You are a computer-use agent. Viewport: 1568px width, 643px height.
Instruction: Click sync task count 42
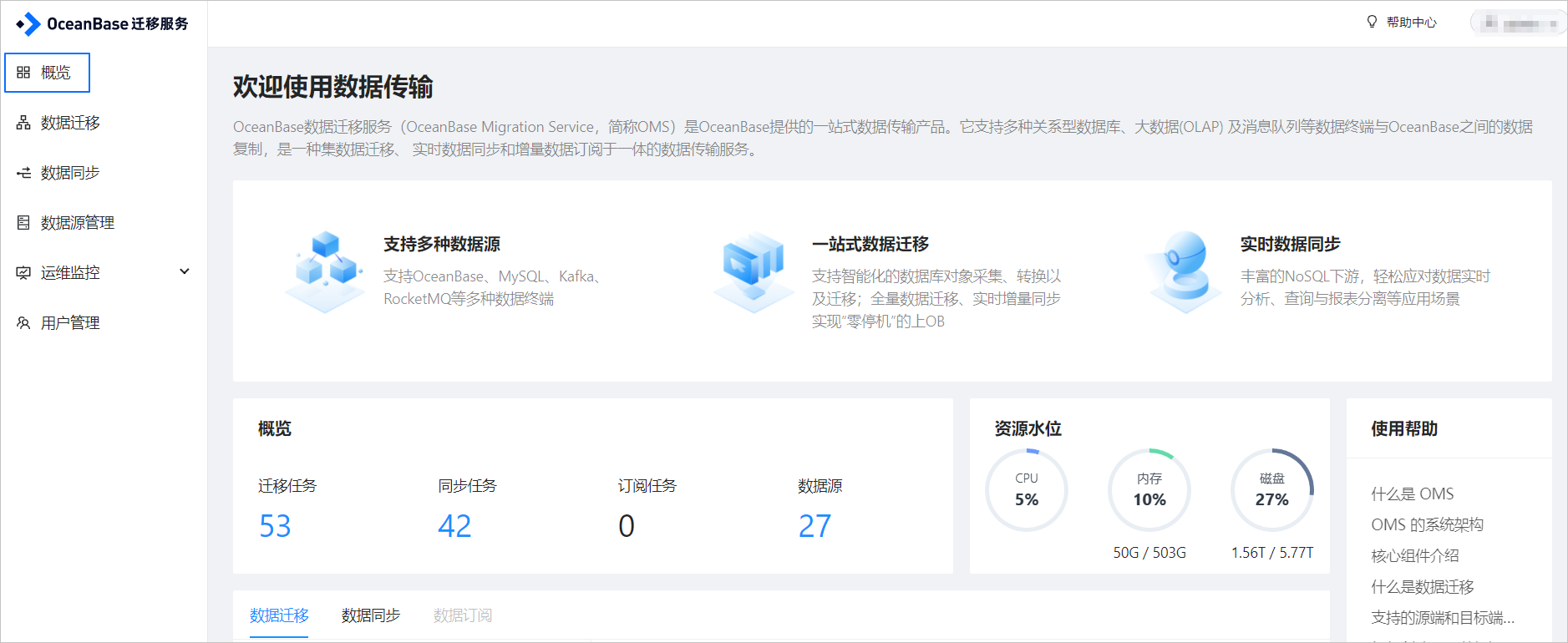point(454,526)
